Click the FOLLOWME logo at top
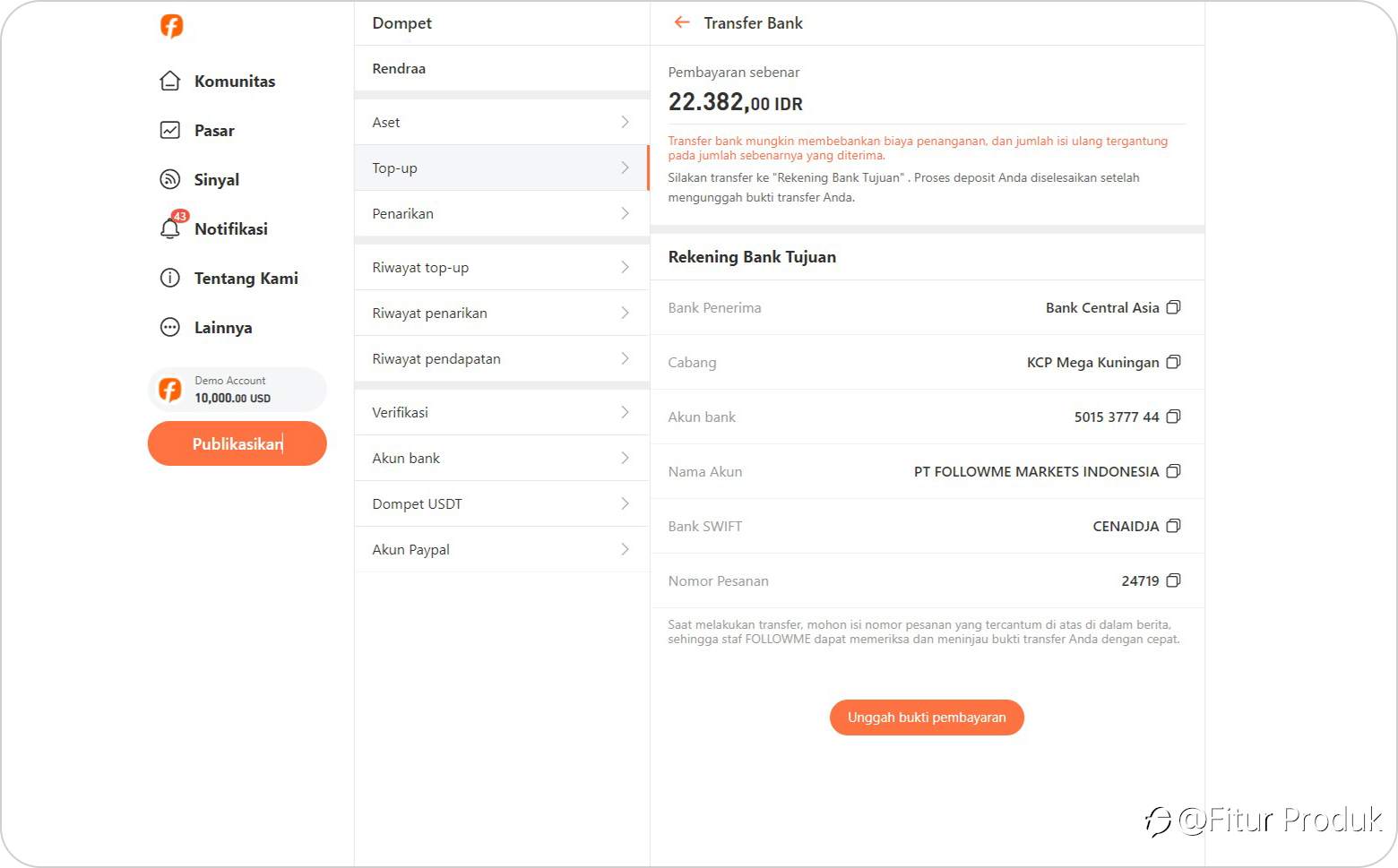The width and height of the screenshot is (1398, 868). 171,26
